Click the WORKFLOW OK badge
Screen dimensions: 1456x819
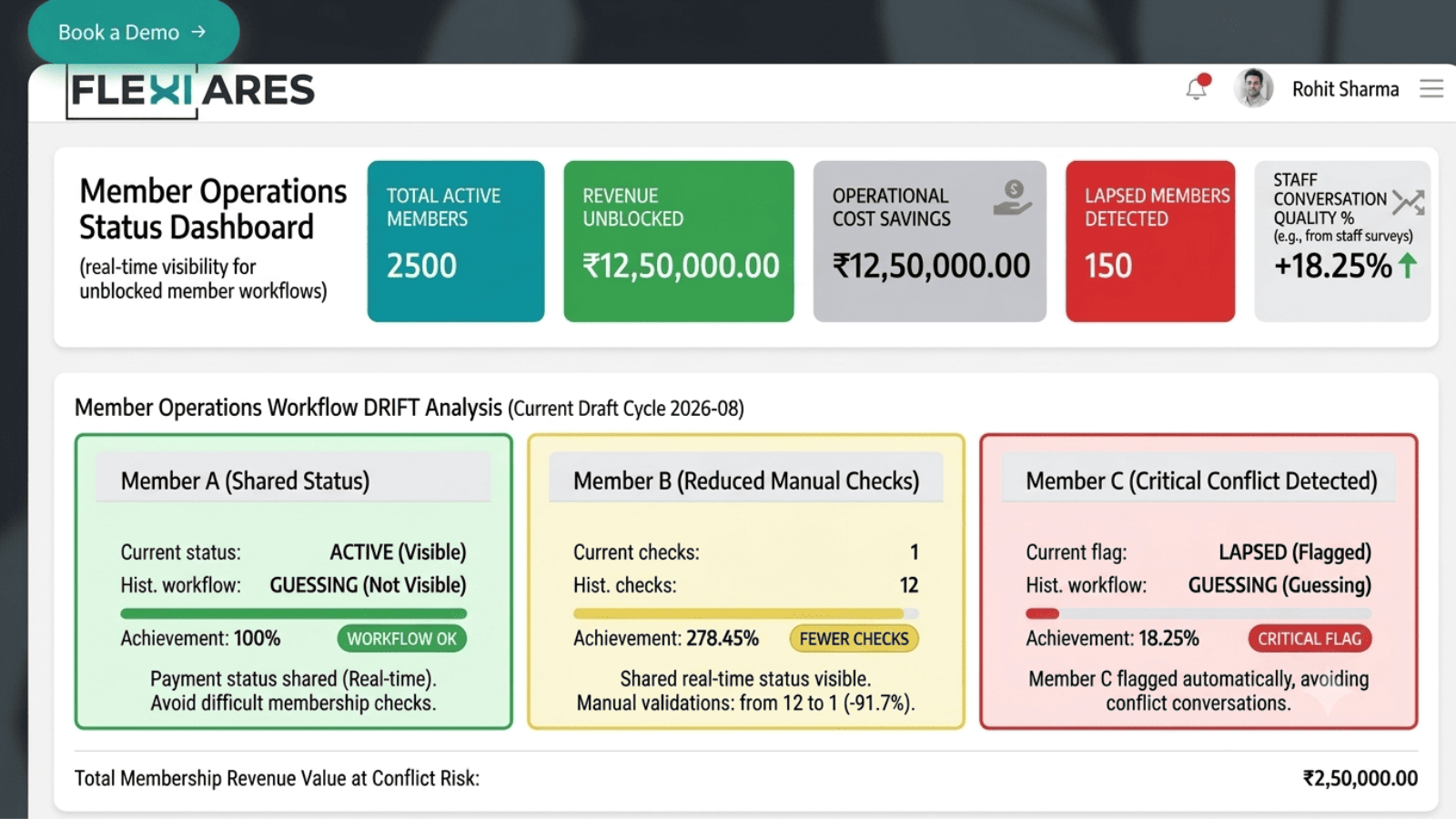pos(402,639)
